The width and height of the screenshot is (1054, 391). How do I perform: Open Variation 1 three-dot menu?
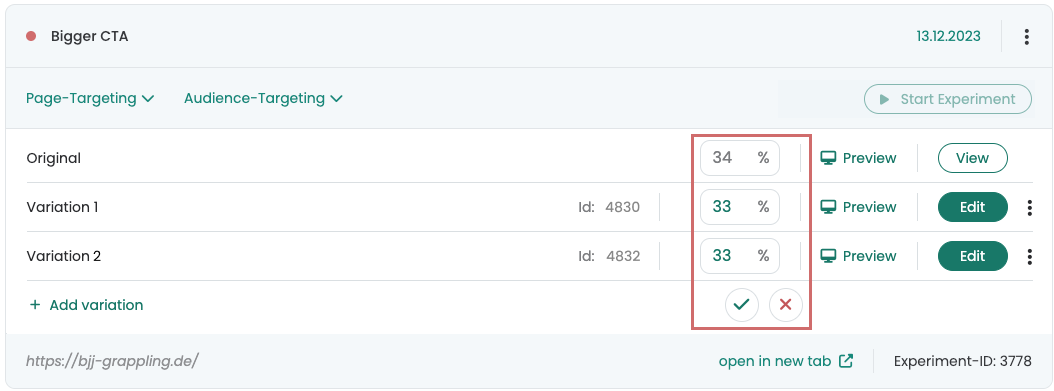point(1029,208)
